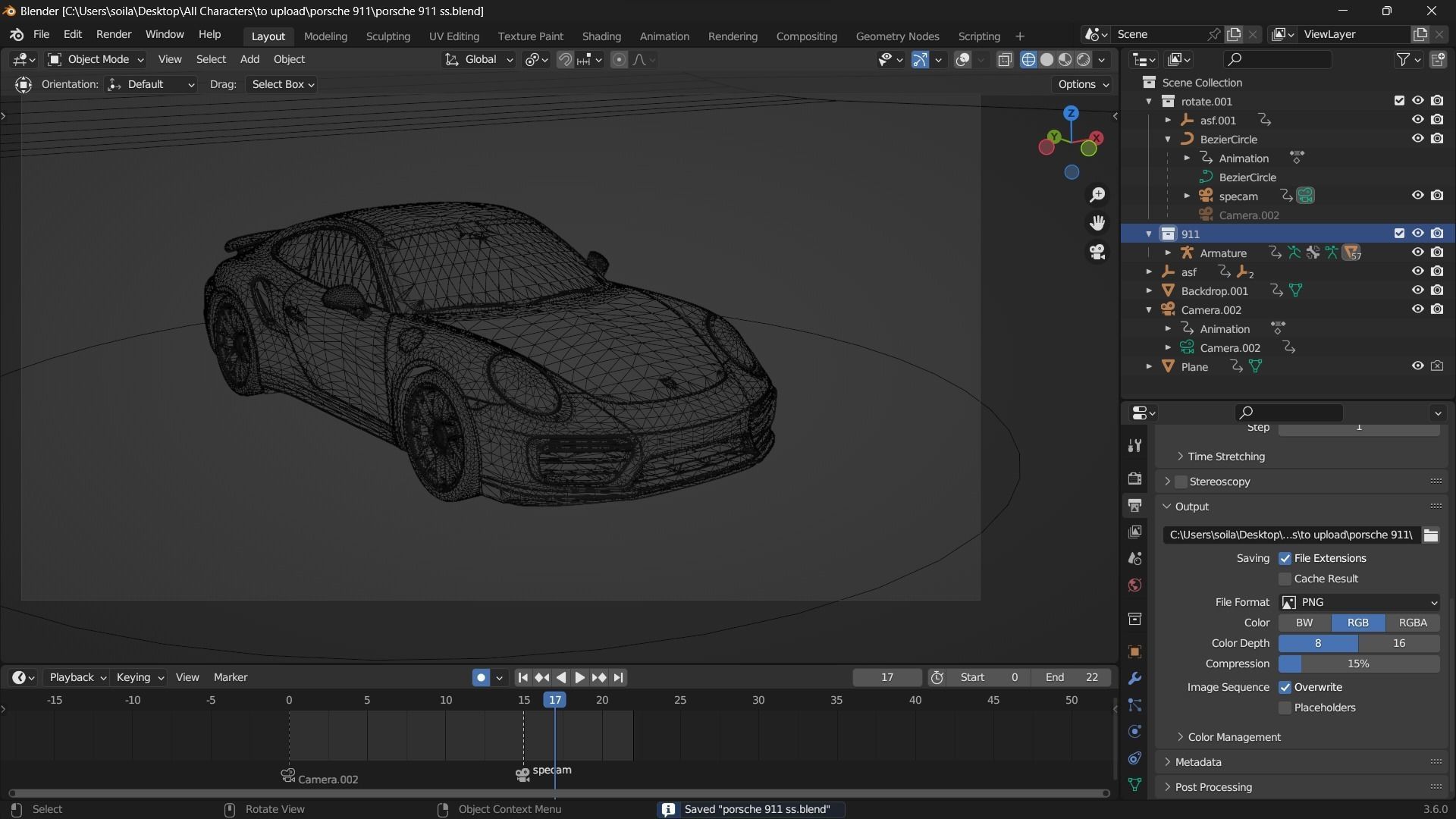The width and height of the screenshot is (1456, 819).
Task: Open the File menu
Action: 41,35
